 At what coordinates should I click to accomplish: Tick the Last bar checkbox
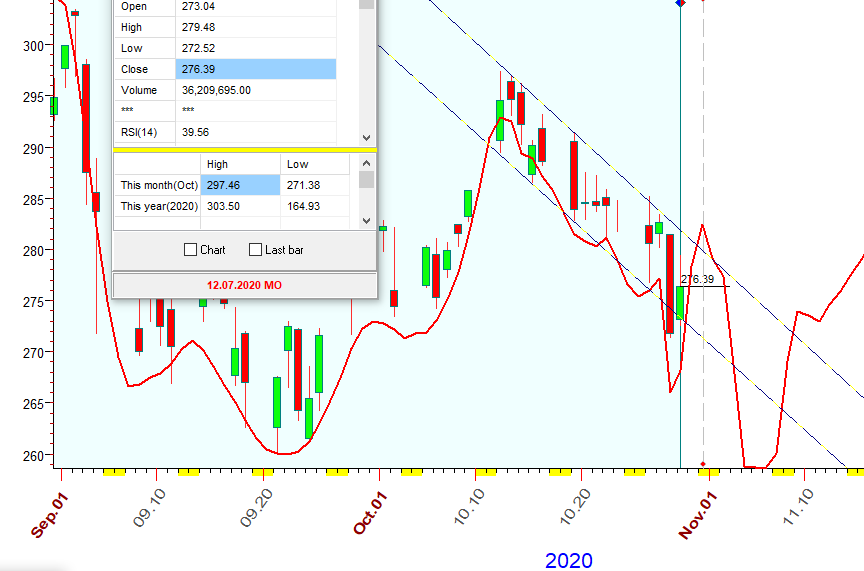[x=256, y=250]
